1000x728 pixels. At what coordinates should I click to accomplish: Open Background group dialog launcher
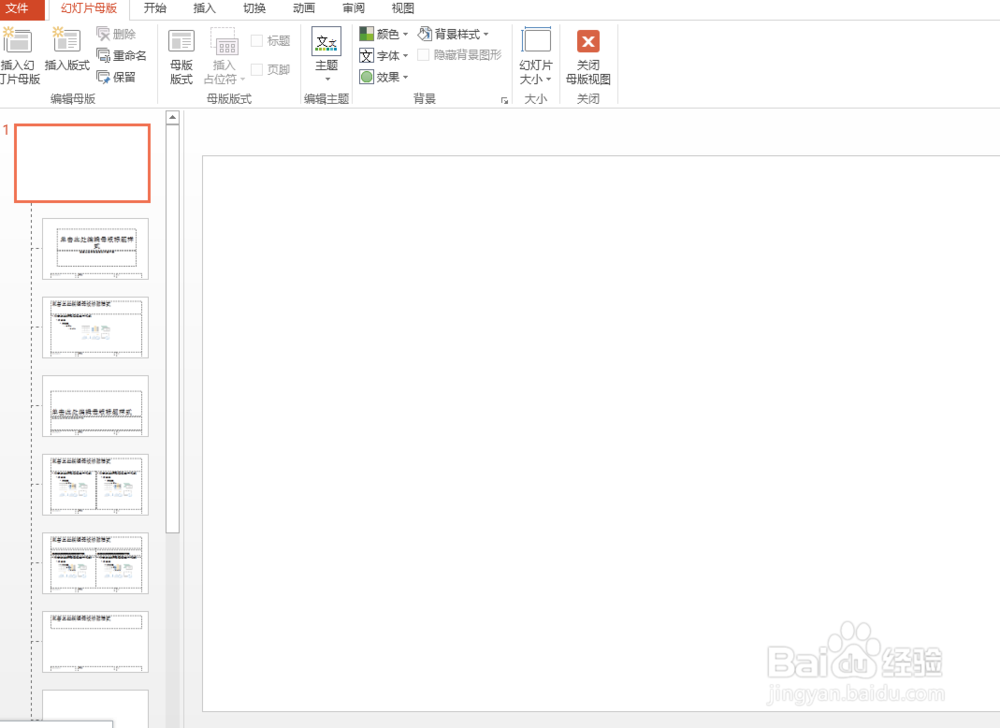click(504, 100)
